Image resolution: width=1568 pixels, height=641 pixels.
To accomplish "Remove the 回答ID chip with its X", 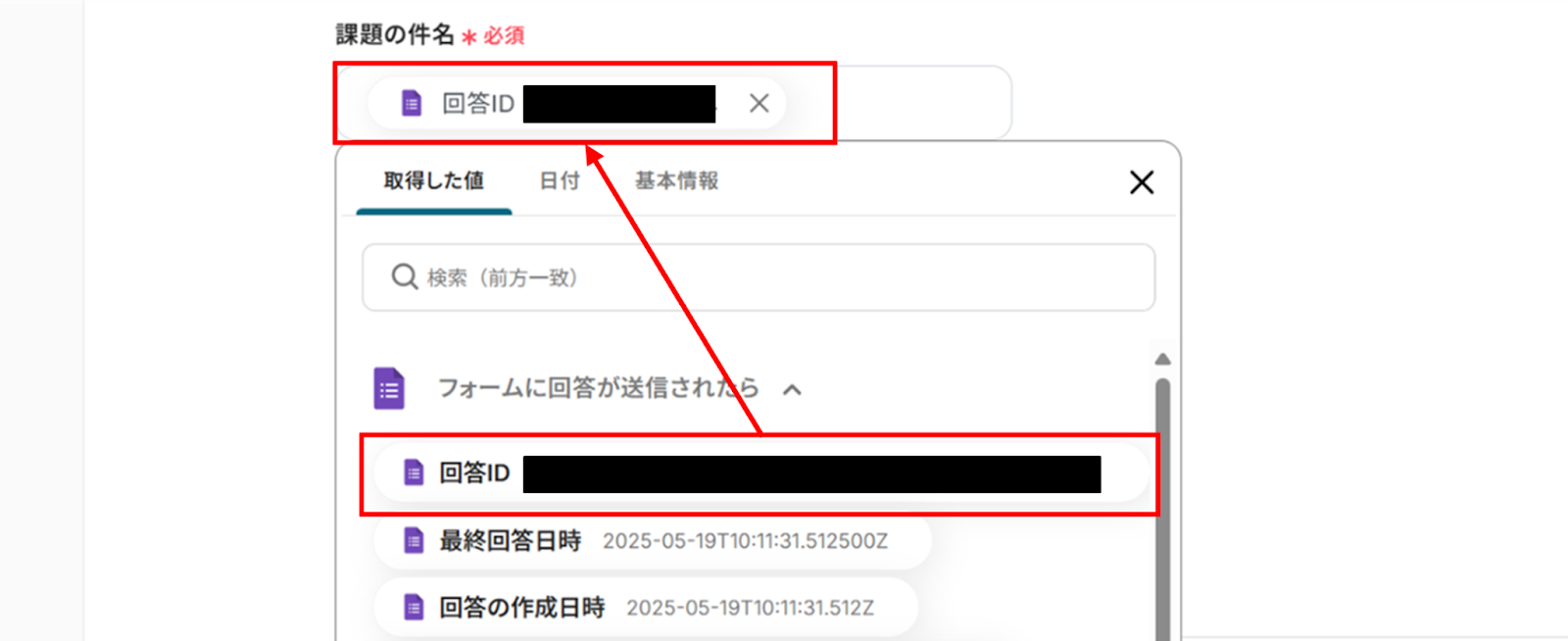I will tap(759, 103).
